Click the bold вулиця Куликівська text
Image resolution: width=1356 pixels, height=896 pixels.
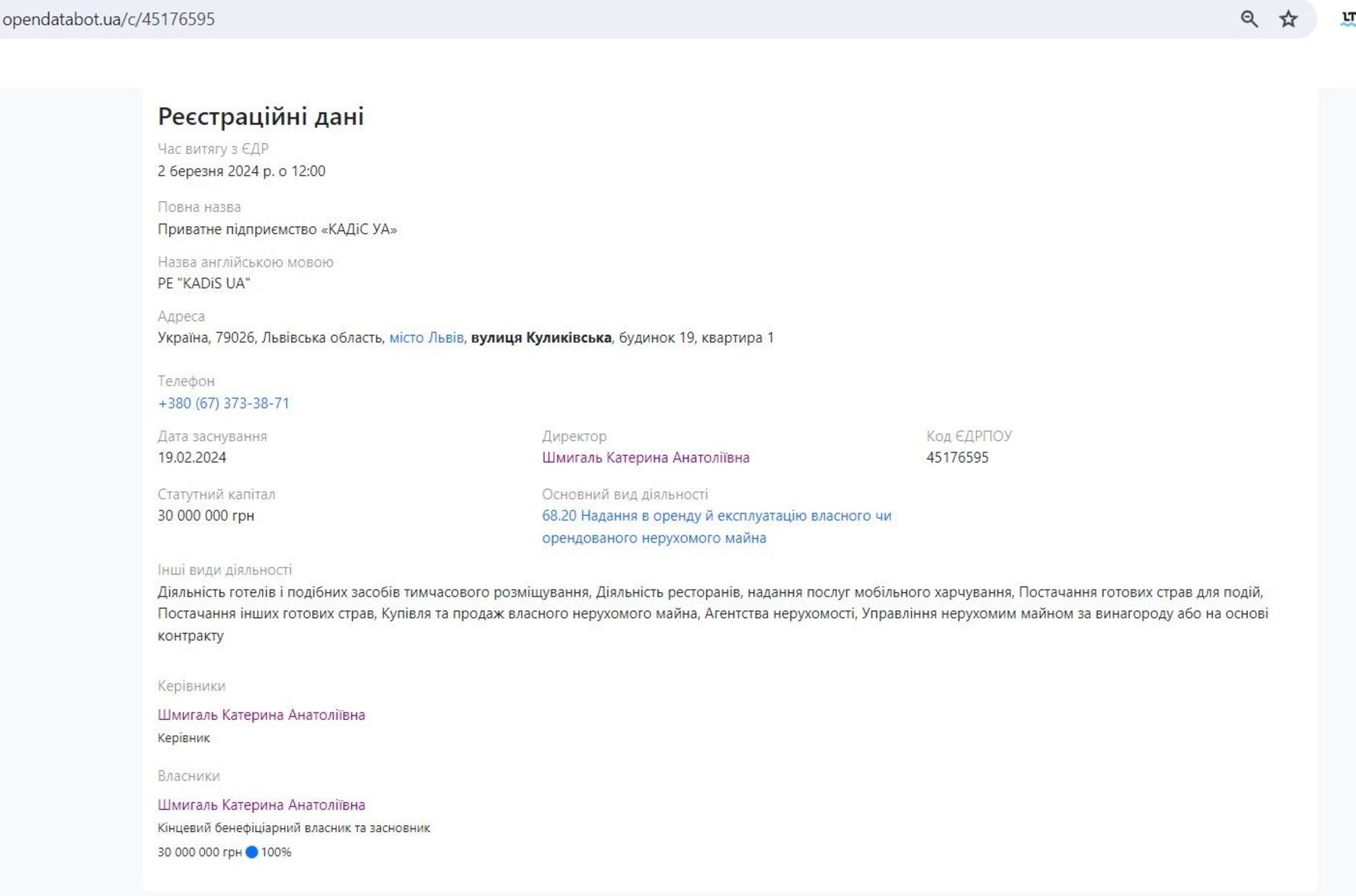[x=541, y=338]
